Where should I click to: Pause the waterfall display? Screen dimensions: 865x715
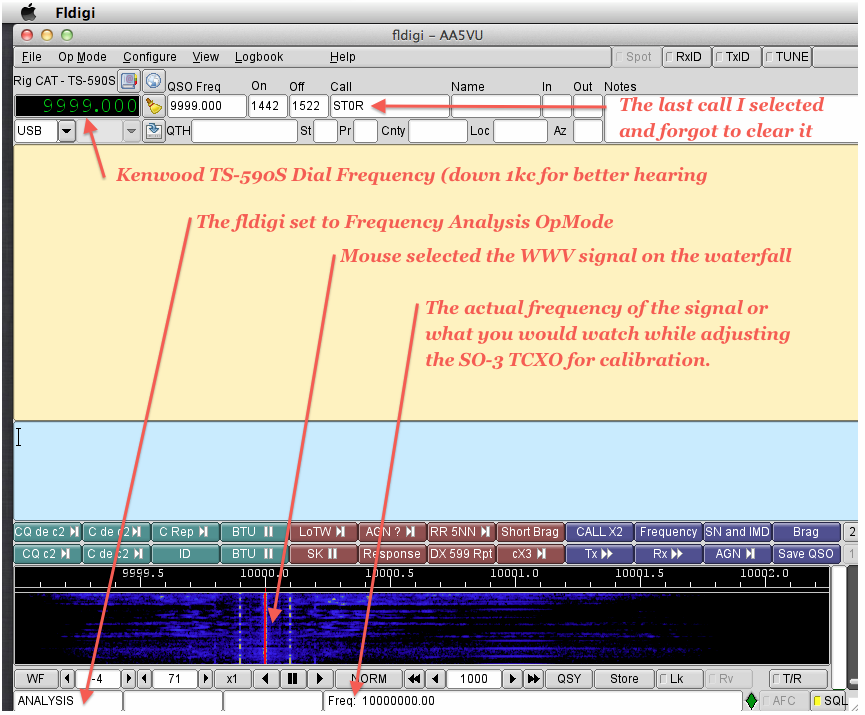(292, 679)
